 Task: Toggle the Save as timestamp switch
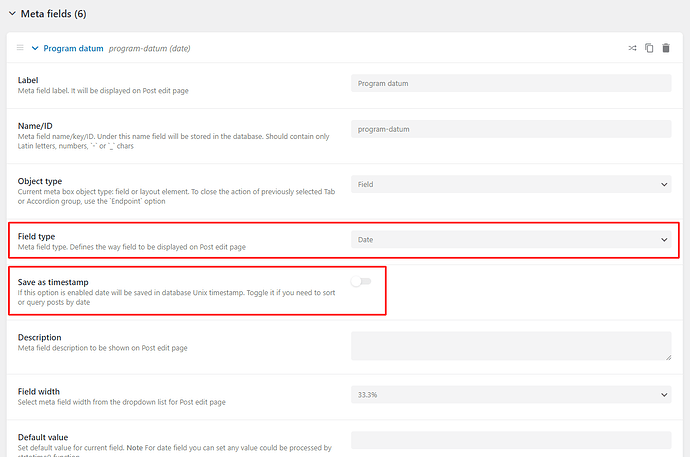coord(361,281)
